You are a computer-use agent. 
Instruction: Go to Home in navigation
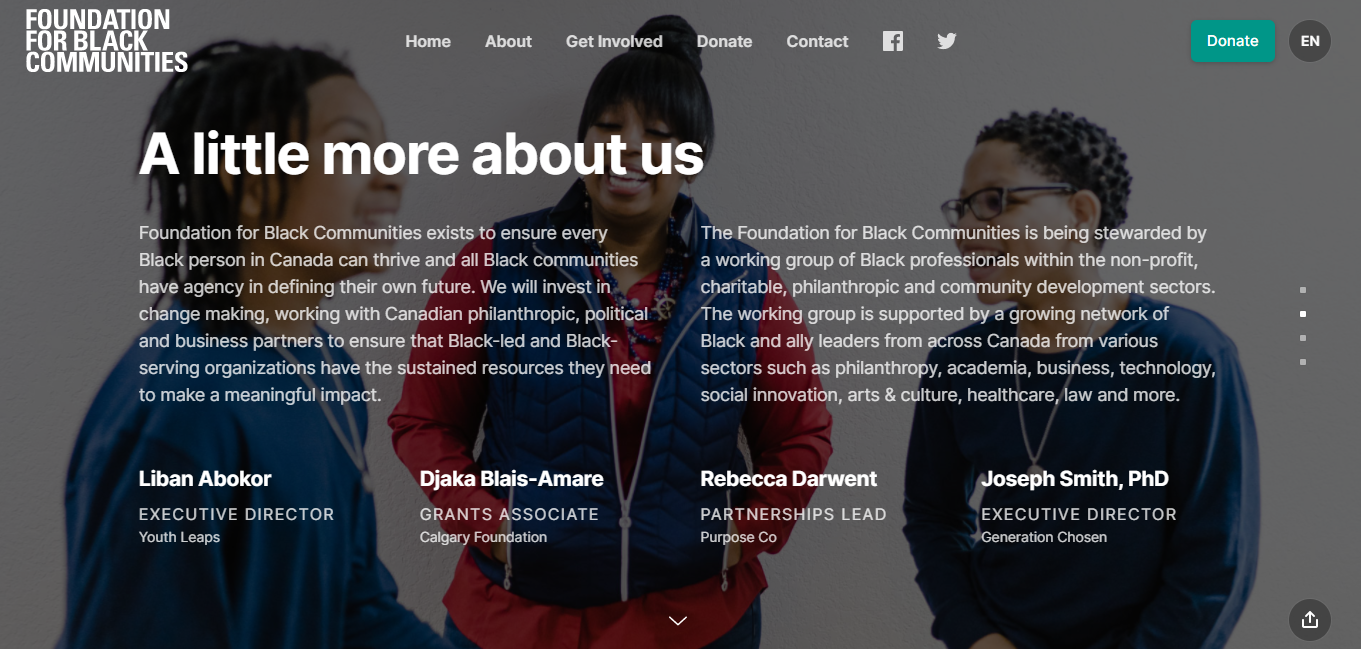(428, 41)
